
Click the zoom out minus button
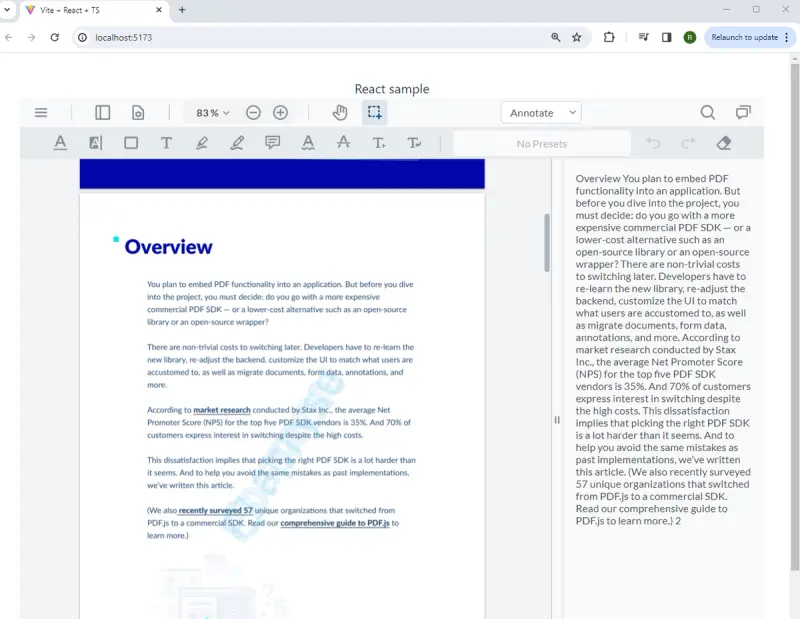[x=253, y=113]
